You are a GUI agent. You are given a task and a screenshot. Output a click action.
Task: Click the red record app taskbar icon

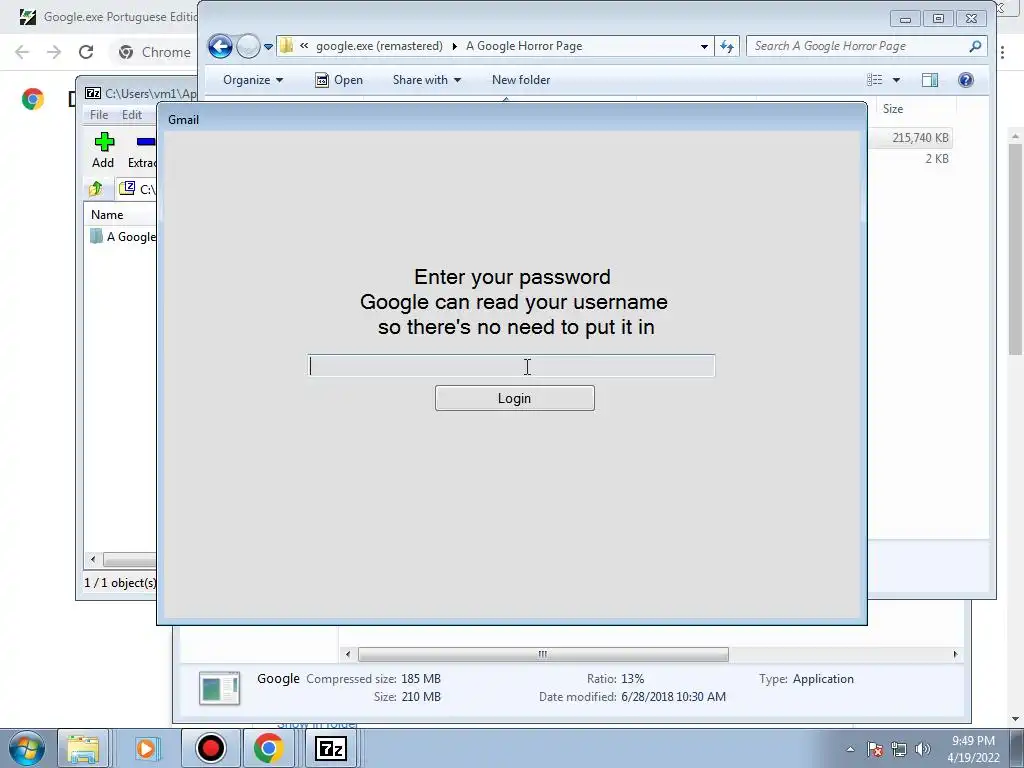tap(211, 748)
